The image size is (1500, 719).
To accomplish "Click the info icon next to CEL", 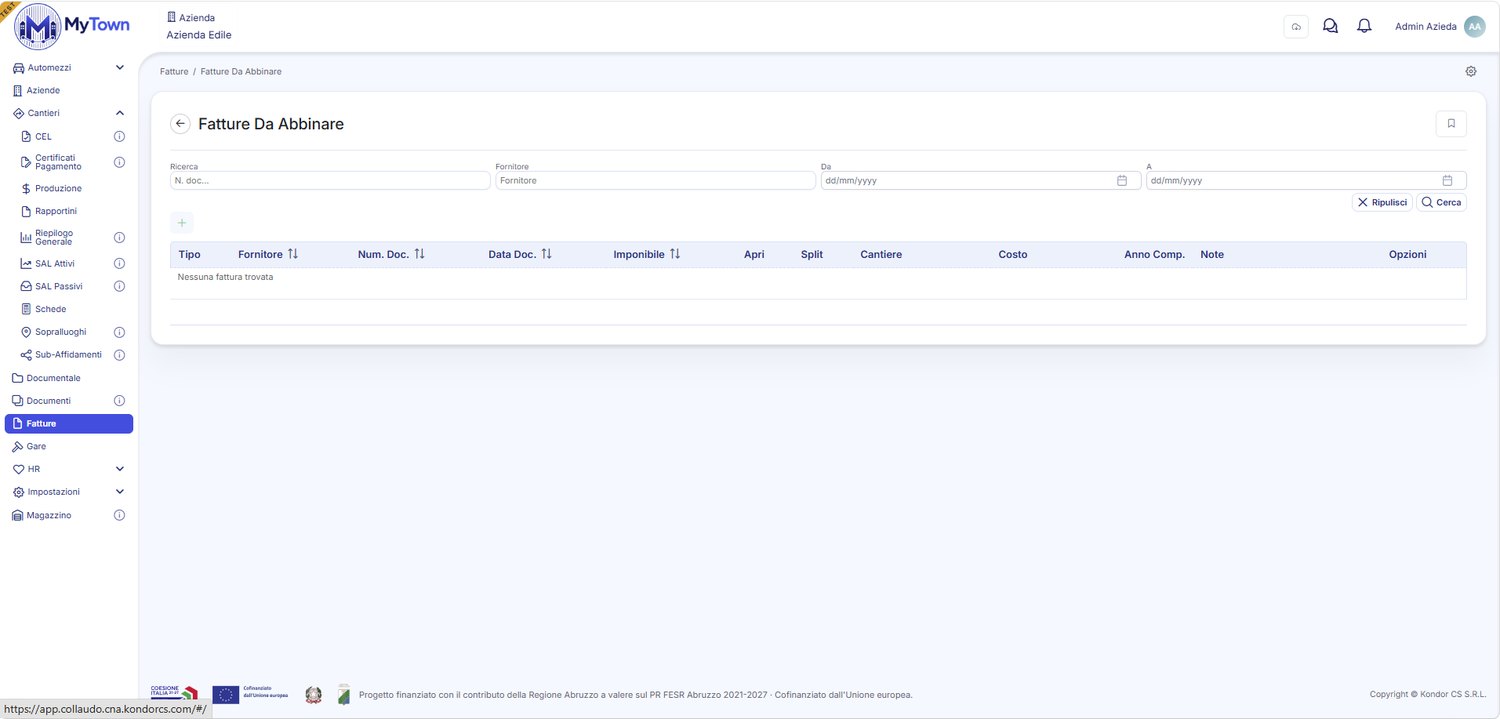I will [119, 136].
